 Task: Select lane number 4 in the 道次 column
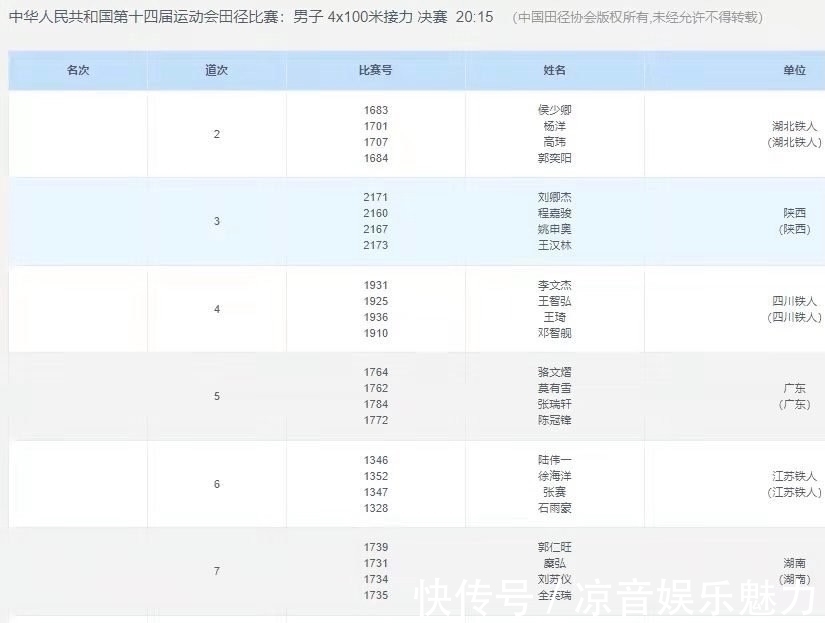[217, 309]
